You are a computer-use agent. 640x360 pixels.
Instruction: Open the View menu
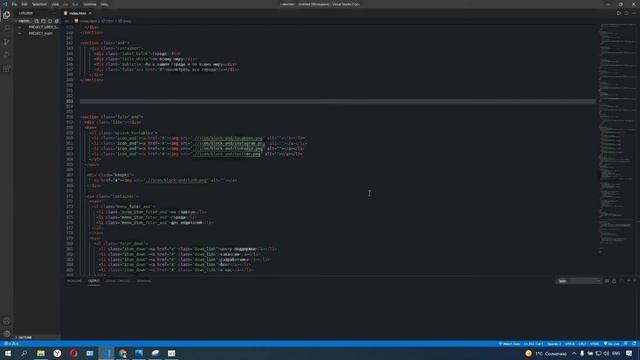pyautogui.click(x=55, y=4)
